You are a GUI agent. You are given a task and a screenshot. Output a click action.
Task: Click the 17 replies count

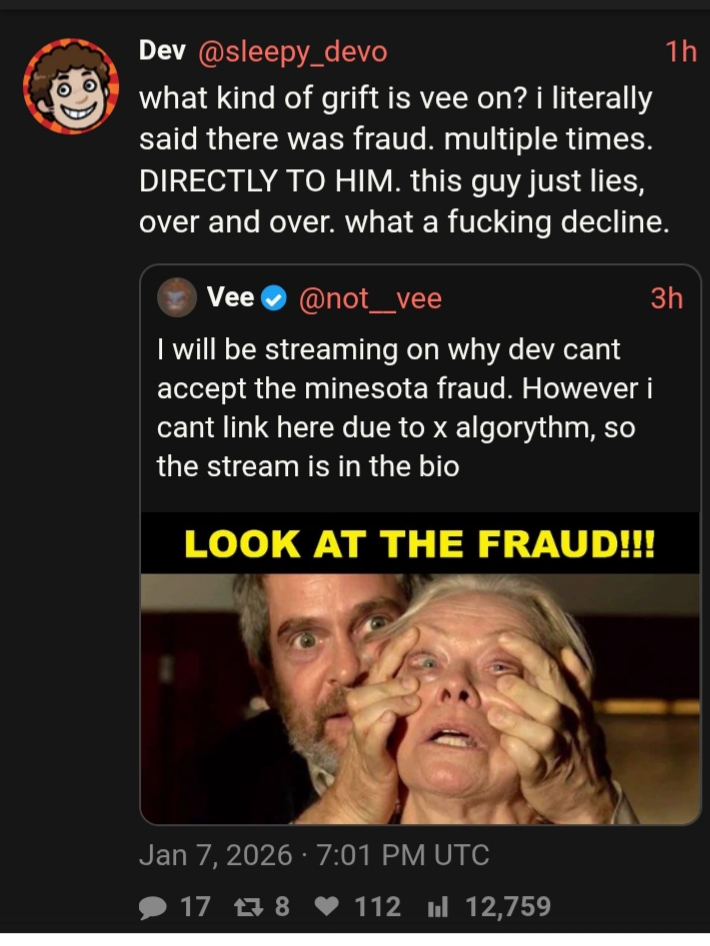[x=195, y=907]
